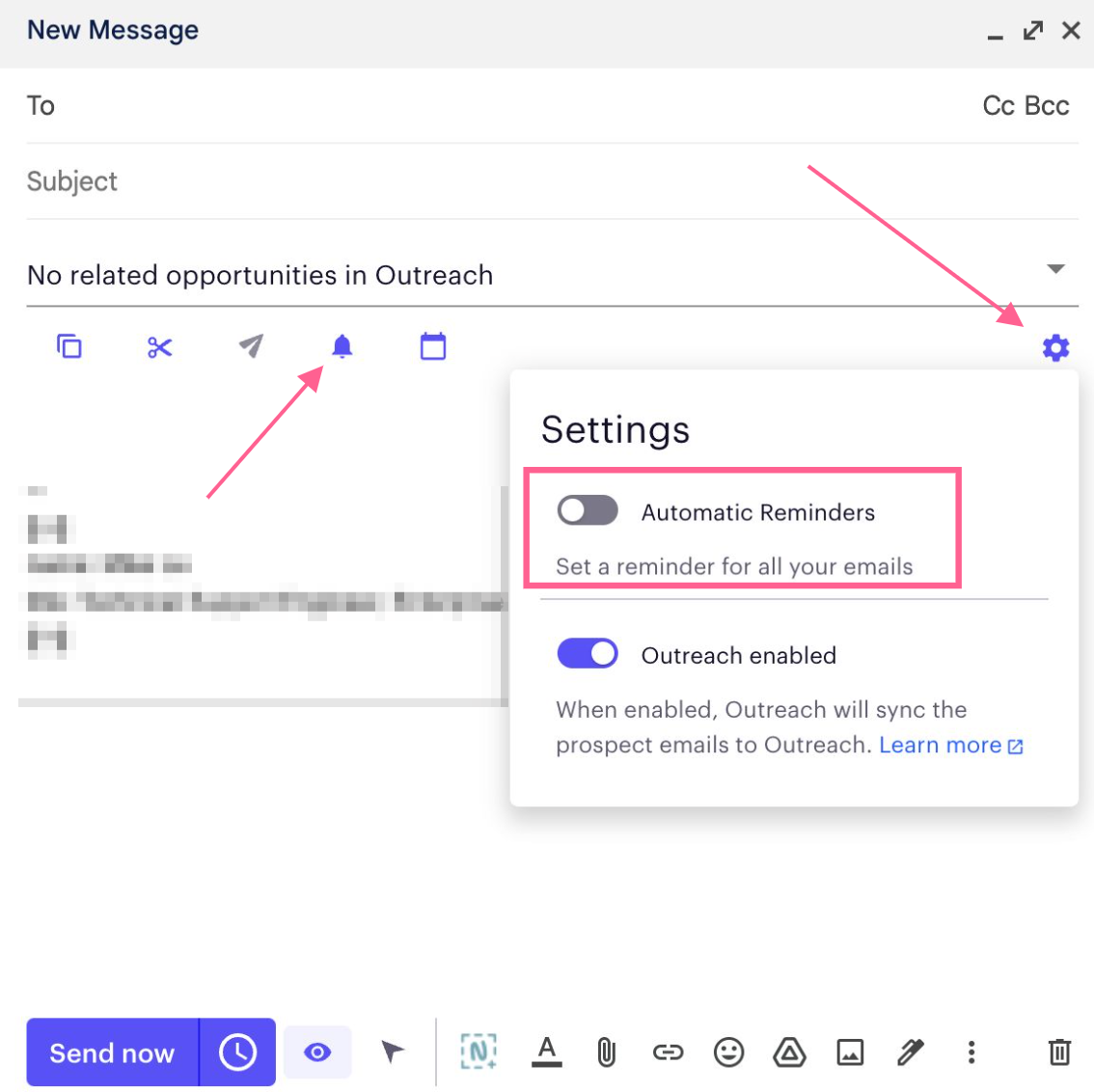1094x1092 pixels.
Task: Insert signature with the pen icon
Action: (x=911, y=1052)
